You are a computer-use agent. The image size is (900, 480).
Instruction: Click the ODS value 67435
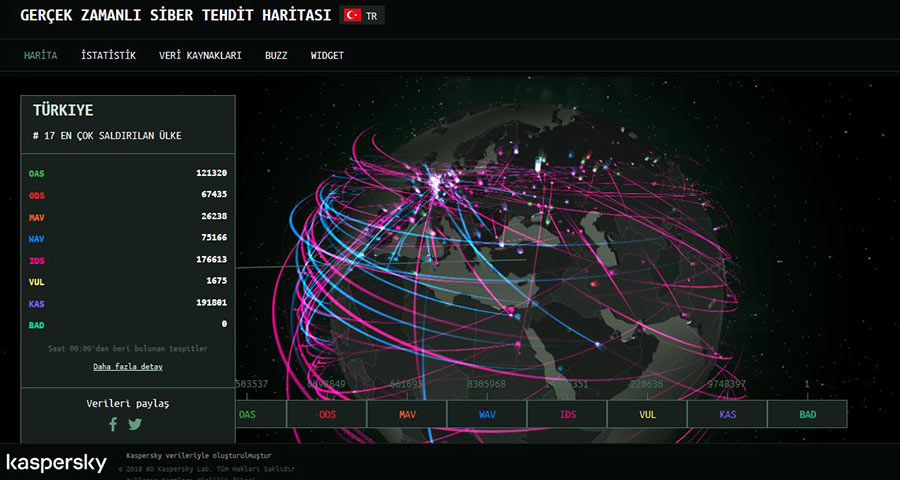[x=214, y=195]
